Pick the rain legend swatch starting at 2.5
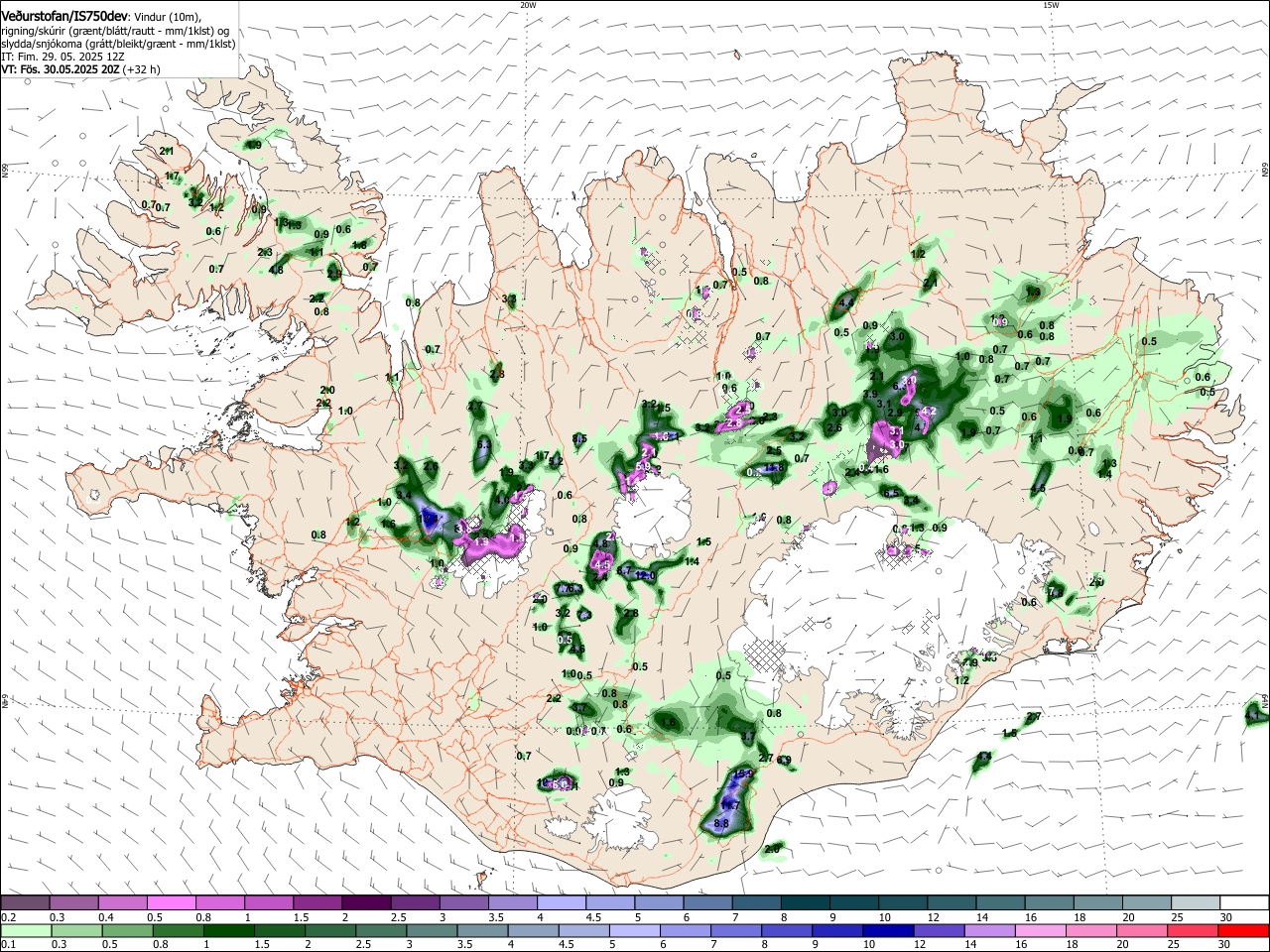 point(381,930)
